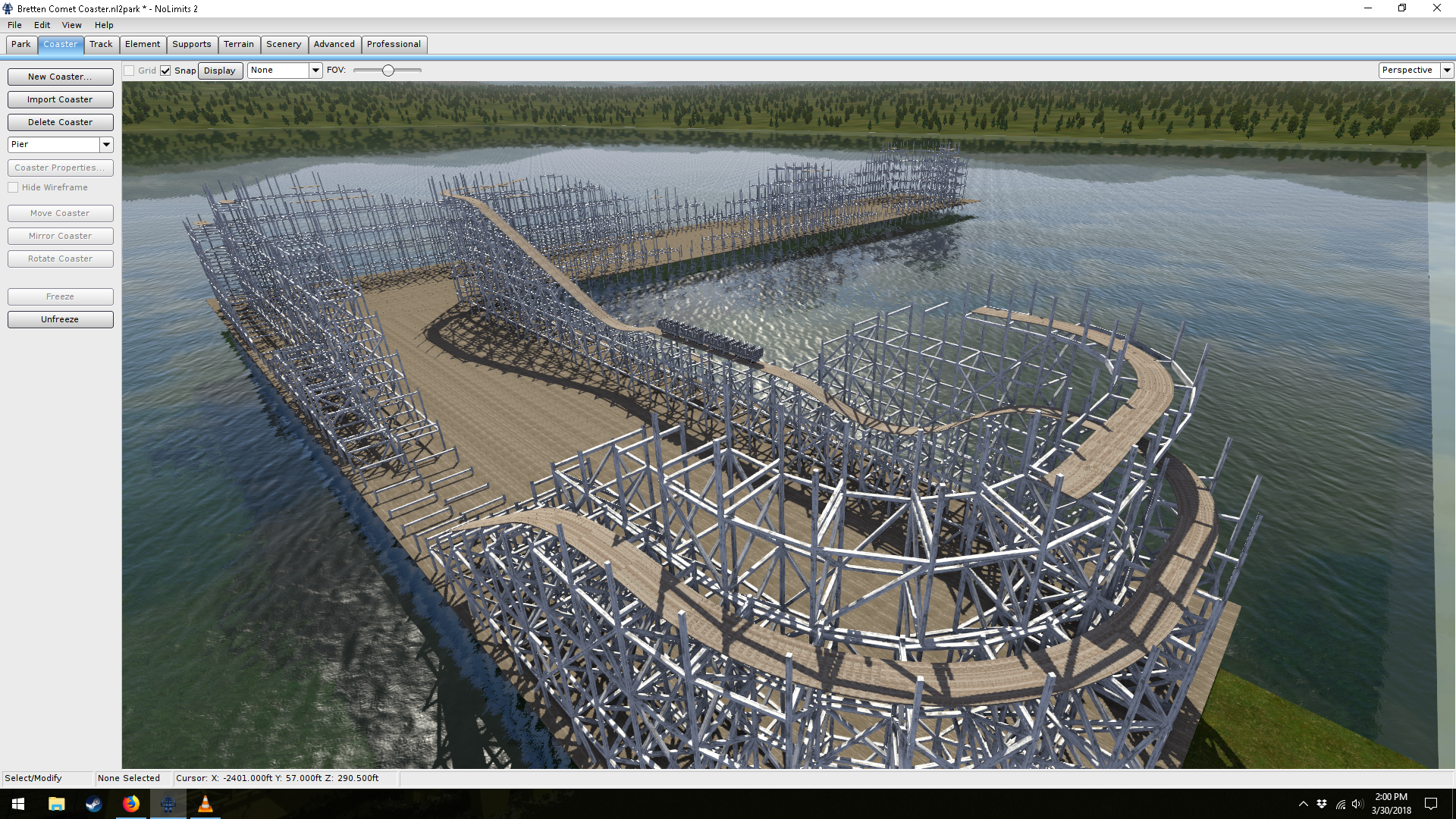The height and width of the screenshot is (819, 1456).
Task: Enable the Grid checkbox
Action: [x=130, y=71]
